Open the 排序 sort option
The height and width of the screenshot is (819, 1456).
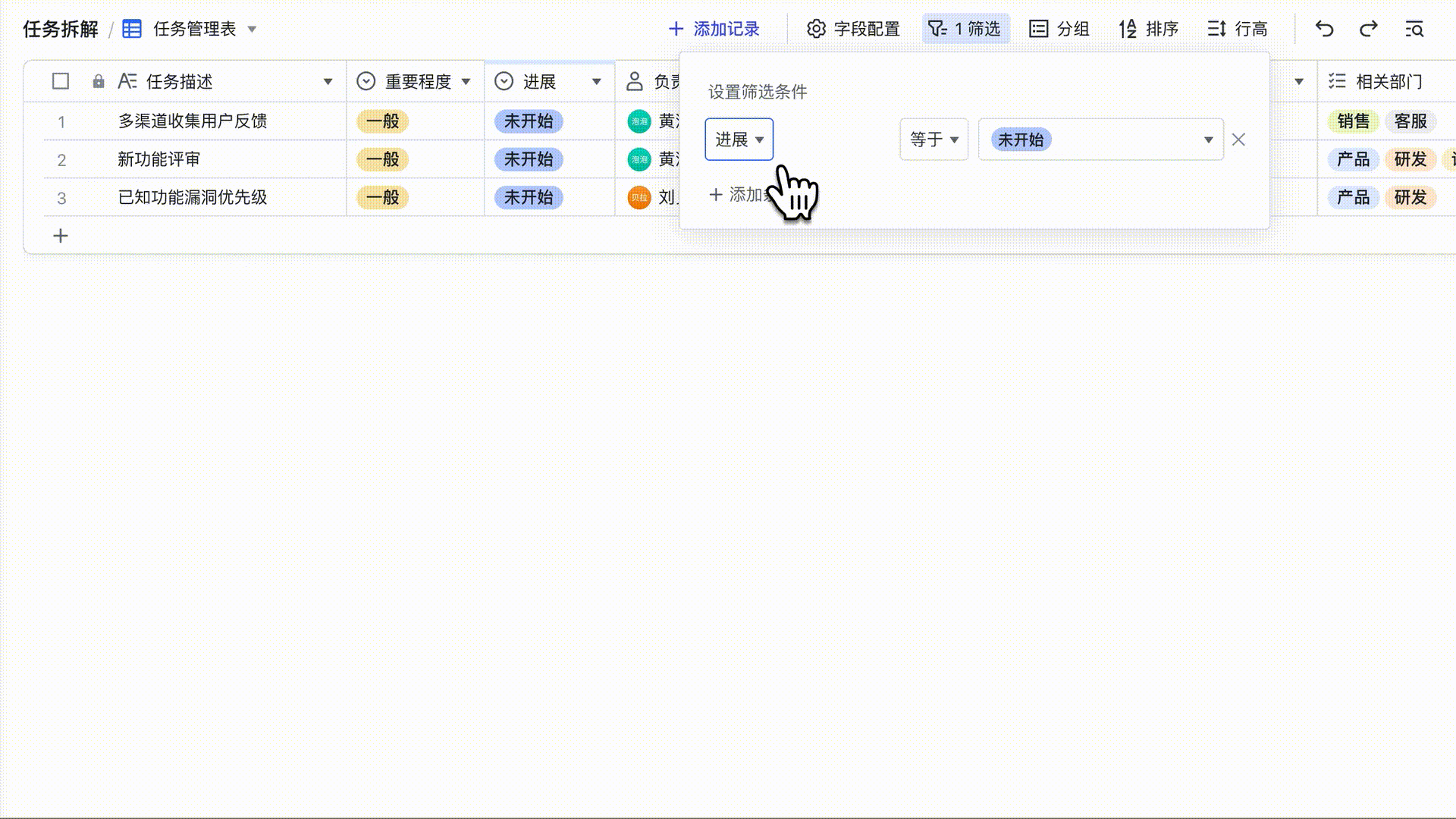[x=1148, y=29]
